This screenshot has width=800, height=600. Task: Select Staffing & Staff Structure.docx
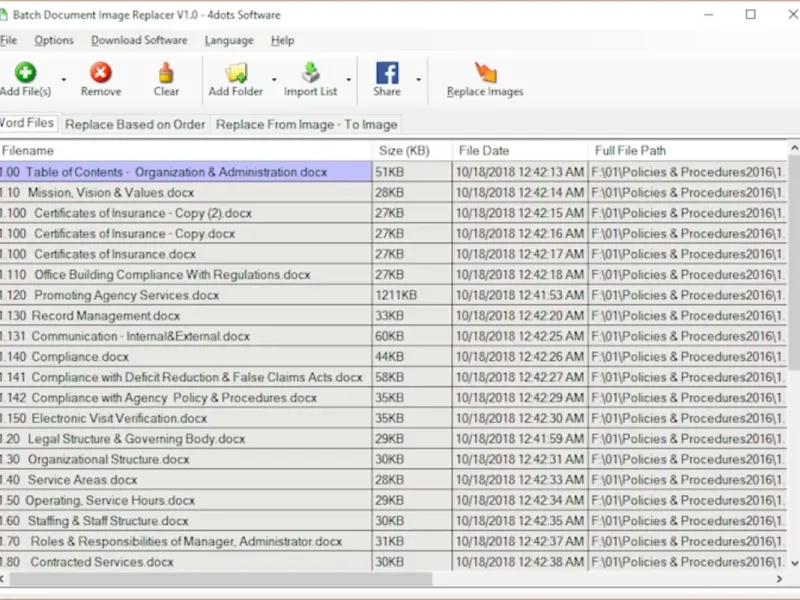(186, 520)
